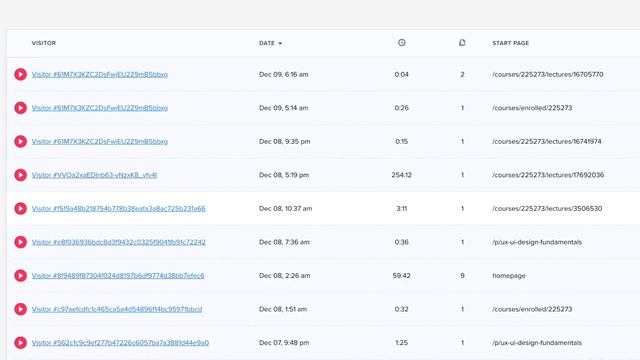Play recording from Dec 08, 9:35 pm
The image size is (640, 360).
click(x=20, y=141)
